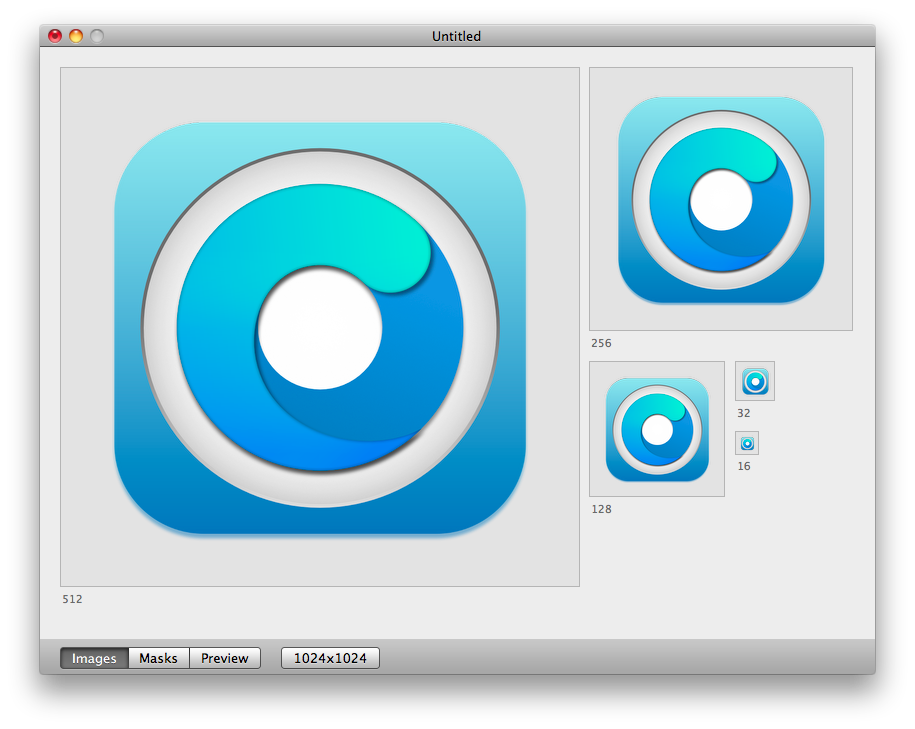Screen dimensions: 915x729
Task: Click the "32" size label
Action: 743,413
